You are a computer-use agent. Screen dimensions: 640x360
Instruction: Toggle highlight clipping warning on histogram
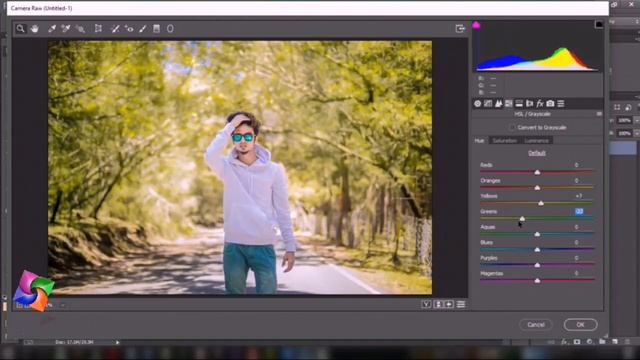click(x=599, y=25)
